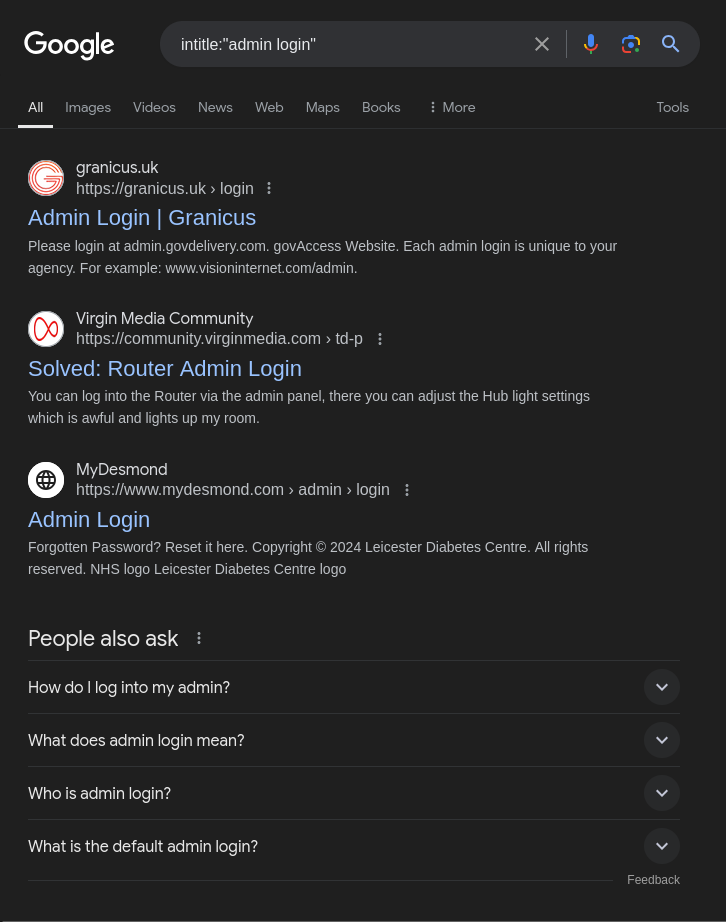The height and width of the screenshot is (922, 726).
Task: Open options menu for granicus.uk result
Action: coord(269,188)
